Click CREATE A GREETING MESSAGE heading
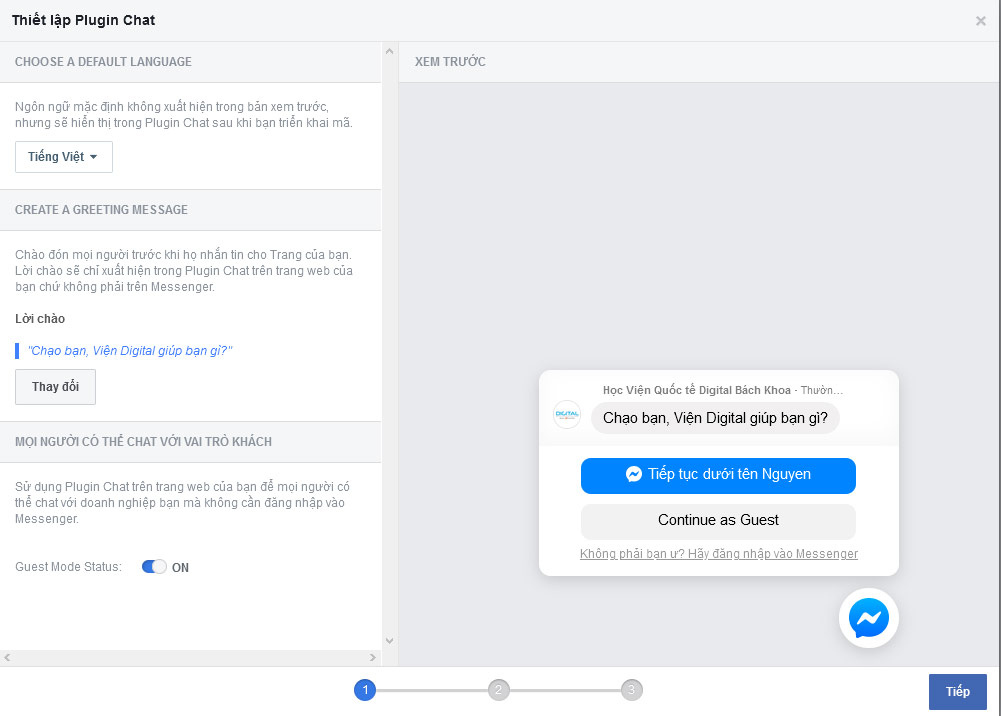 [102, 210]
